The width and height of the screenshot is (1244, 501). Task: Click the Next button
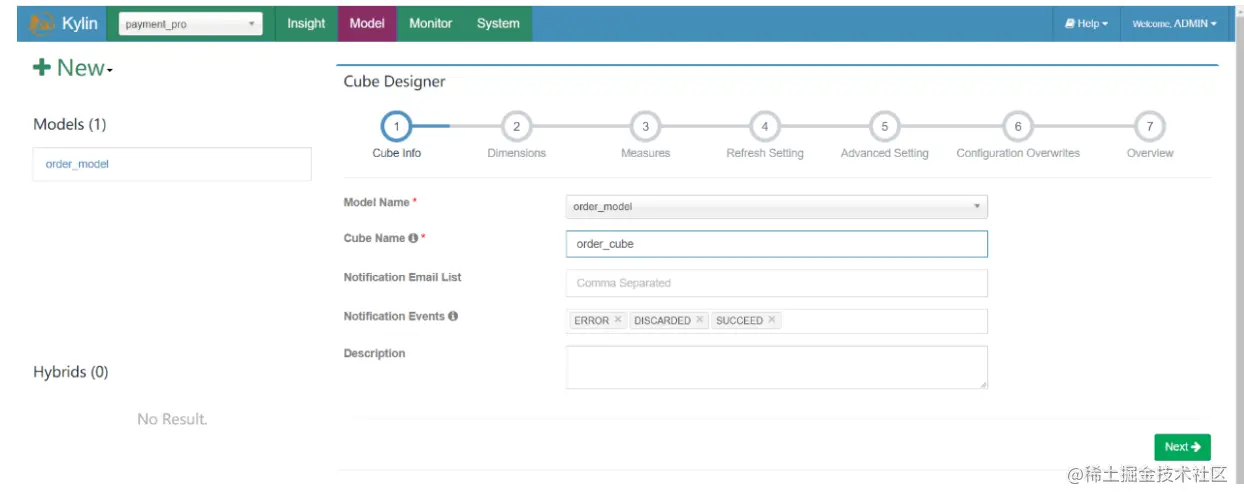pyautogui.click(x=1182, y=447)
